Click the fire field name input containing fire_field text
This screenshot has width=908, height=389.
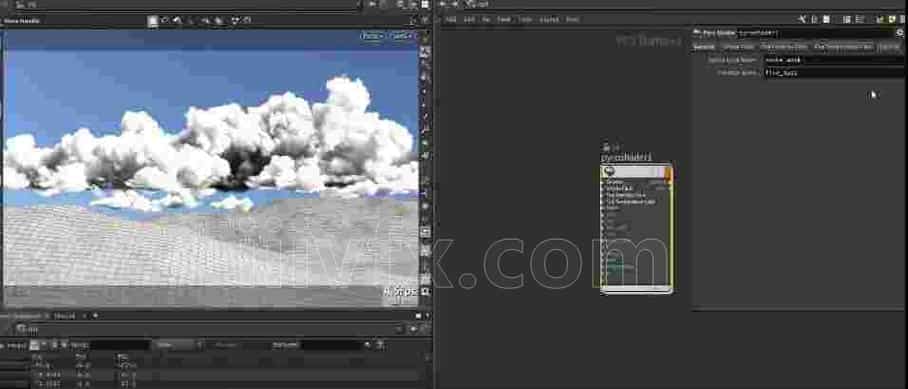pyautogui.click(x=834, y=73)
